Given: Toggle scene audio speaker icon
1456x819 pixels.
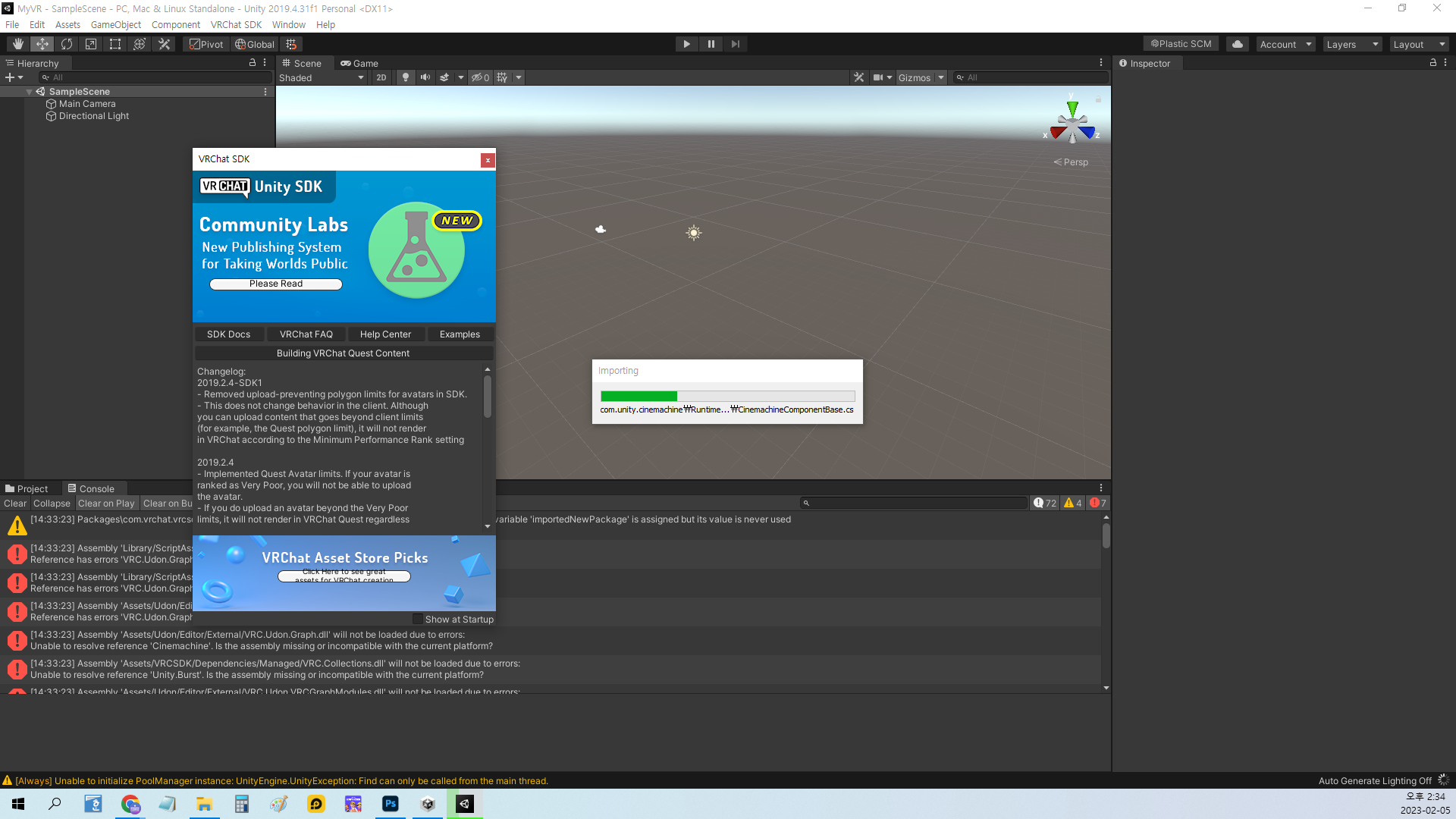Looking at the screenshot, I should point(425,77).
